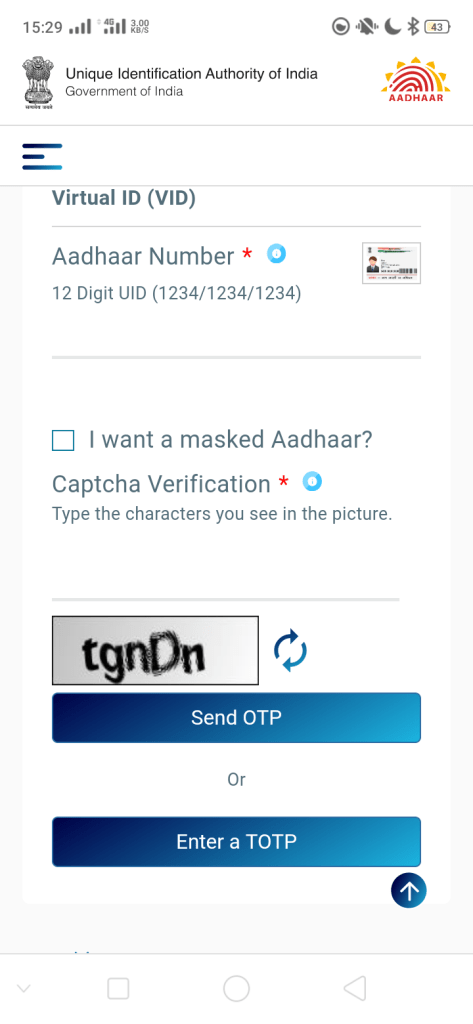This screenshot has width=473, height=1024.
Task: Select the Virtual ID (VID) option
Action: [x=123, y=198]
